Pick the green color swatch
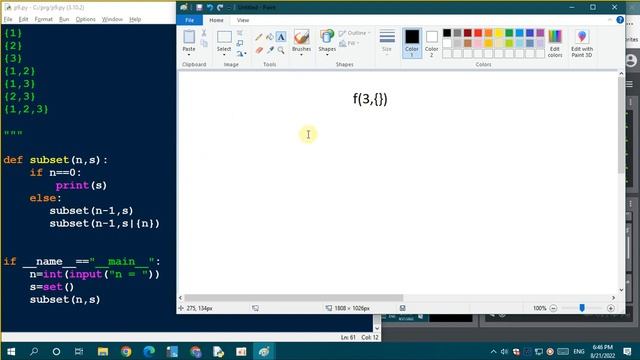640x360 pixels. pos(509,33)
